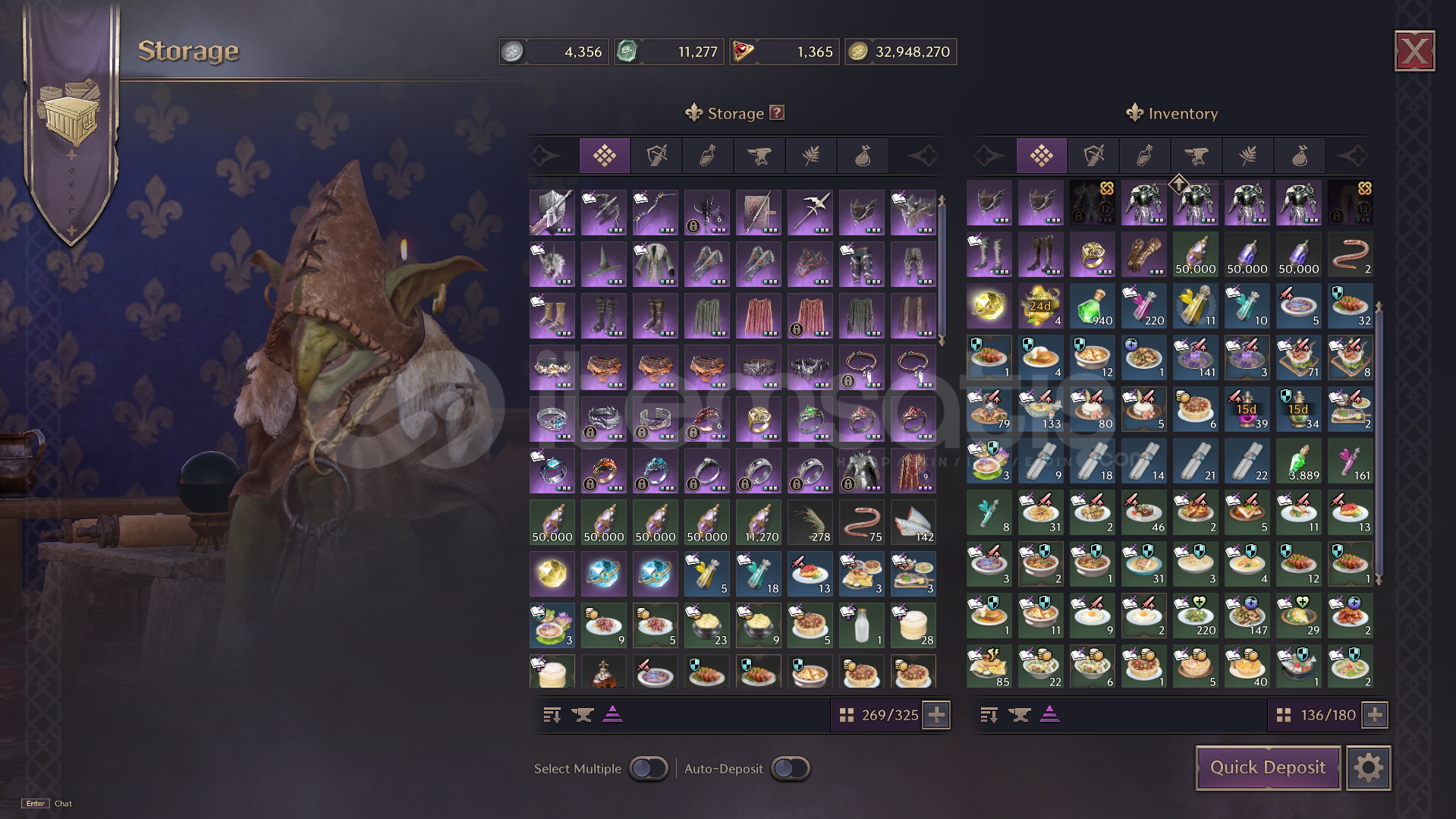Open Quick Deposit gear settings
Screen dimensions: 1456x819
[x=1369, y=768]
